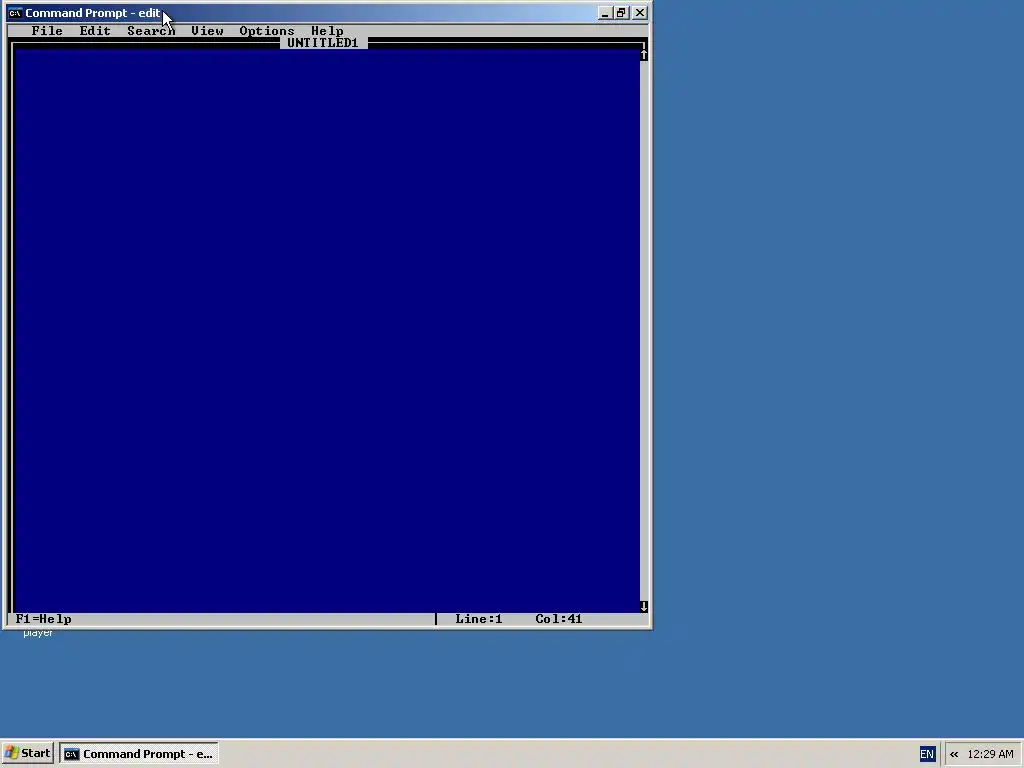The width and height of the screenshot is (1024, 768).
Task: Close the Command Prompt window
Action: (x=640, y=13)
